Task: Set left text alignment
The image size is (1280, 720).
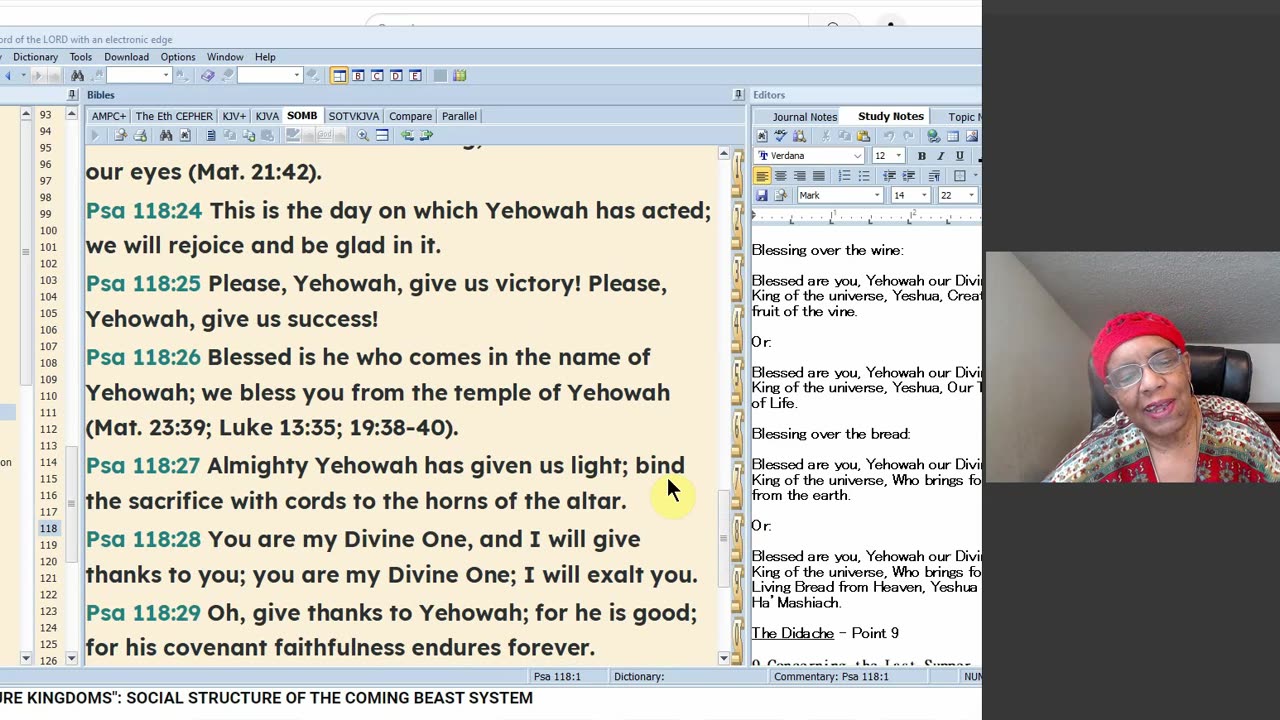Action: point(762,176)
